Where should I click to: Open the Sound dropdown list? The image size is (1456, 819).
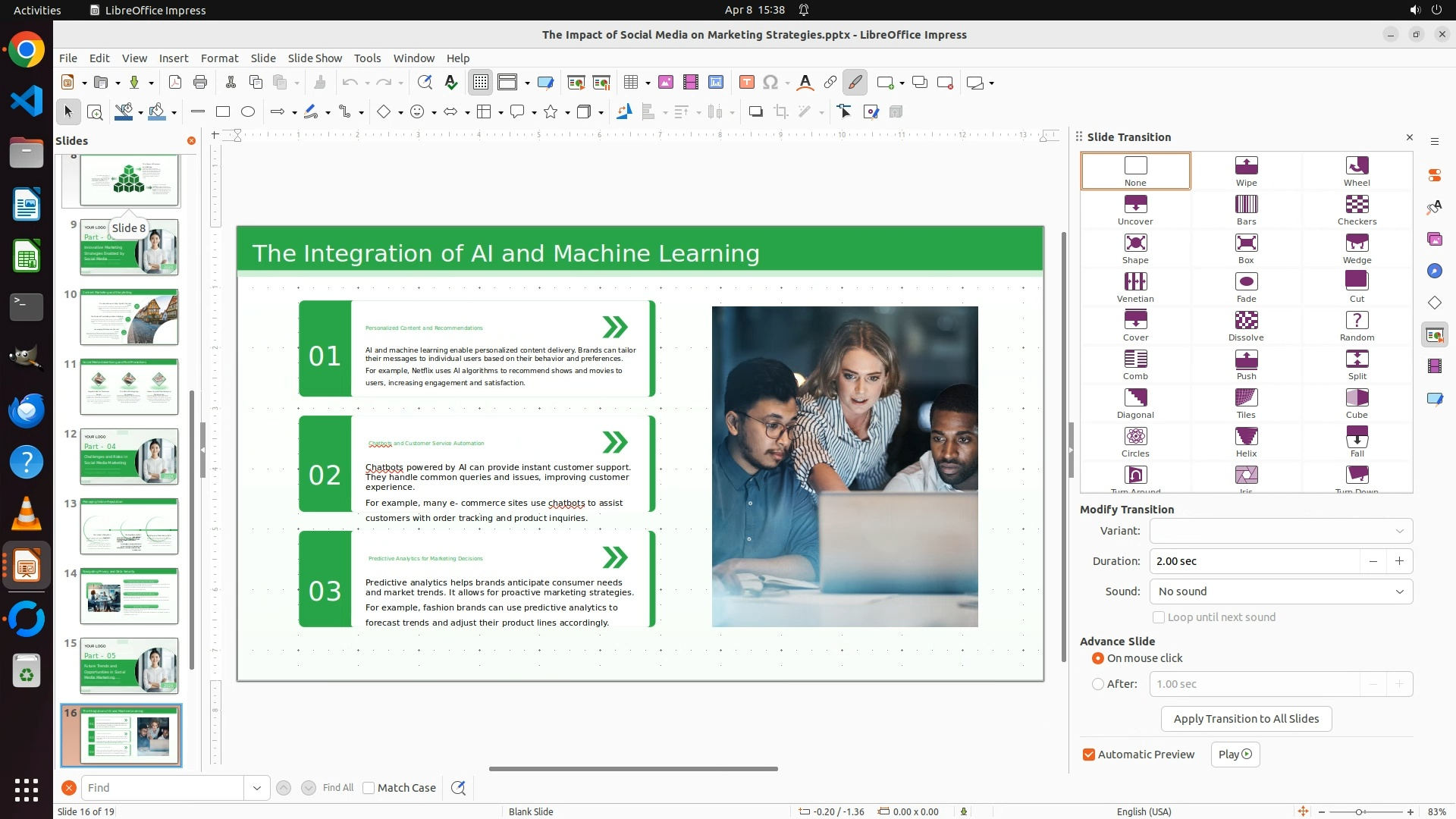pyautogui.click(x=1399, y=591)
